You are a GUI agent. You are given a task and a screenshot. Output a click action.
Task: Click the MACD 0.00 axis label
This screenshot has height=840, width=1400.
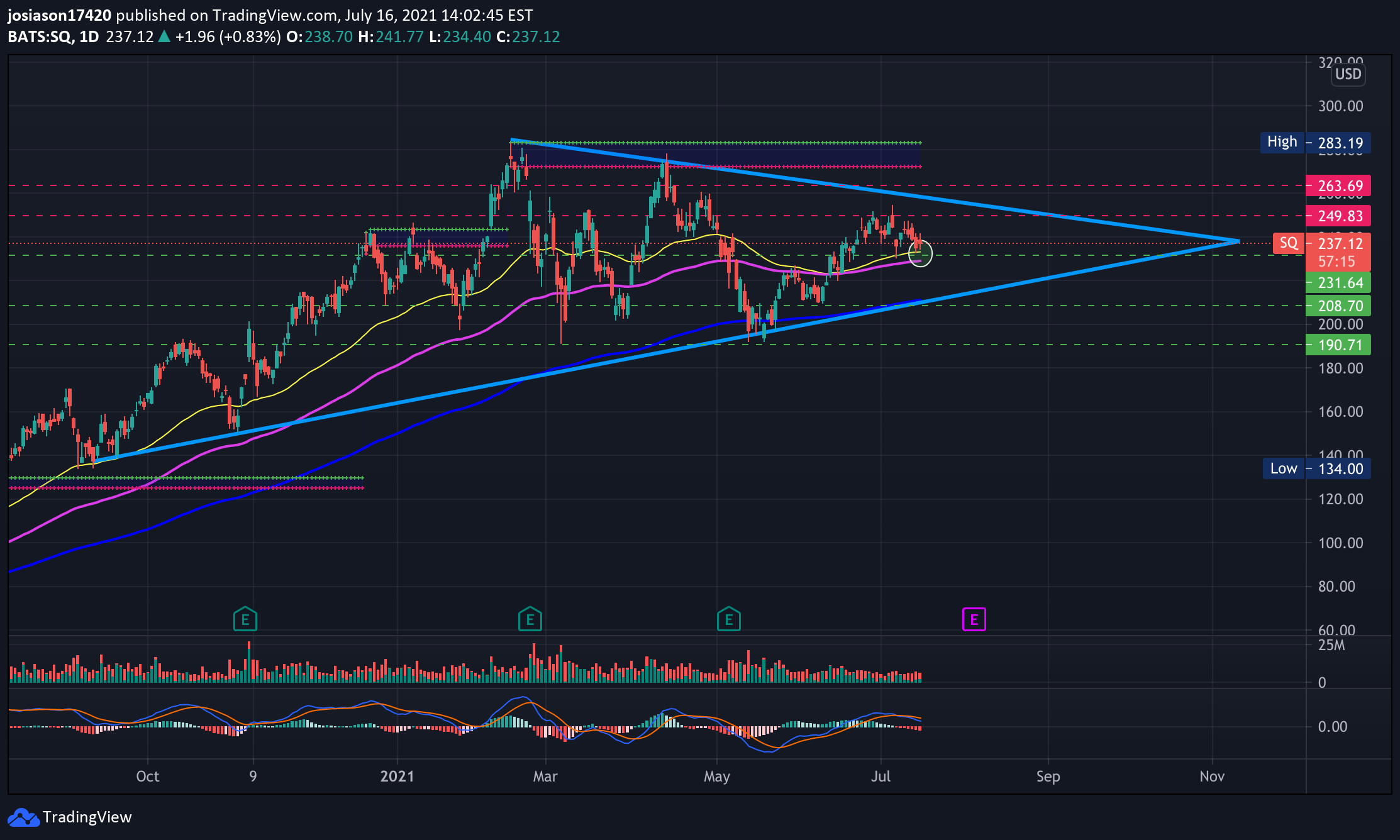(x=1333, y=727)
